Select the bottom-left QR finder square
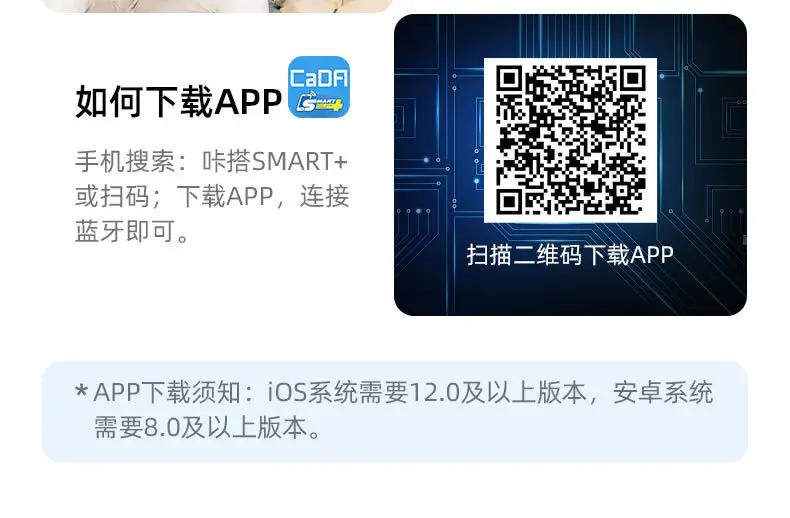Screen dimensions: 790x518 (508, 203)
